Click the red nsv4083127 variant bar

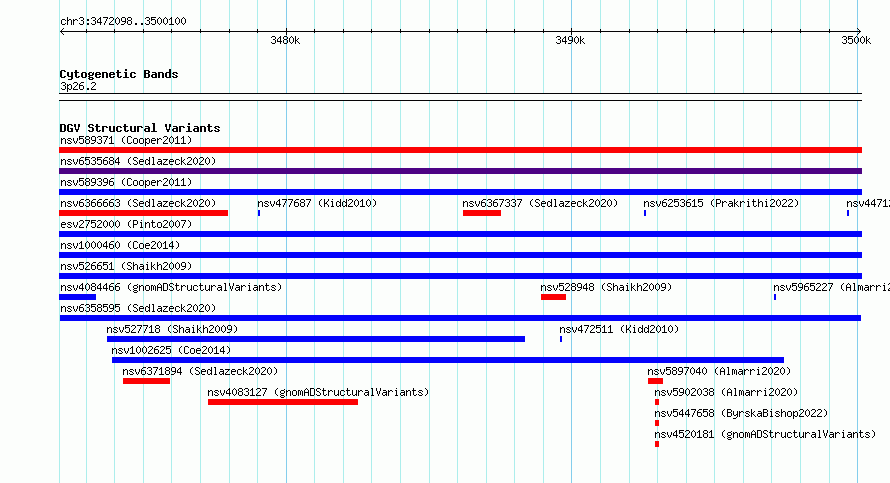(283, 402)
